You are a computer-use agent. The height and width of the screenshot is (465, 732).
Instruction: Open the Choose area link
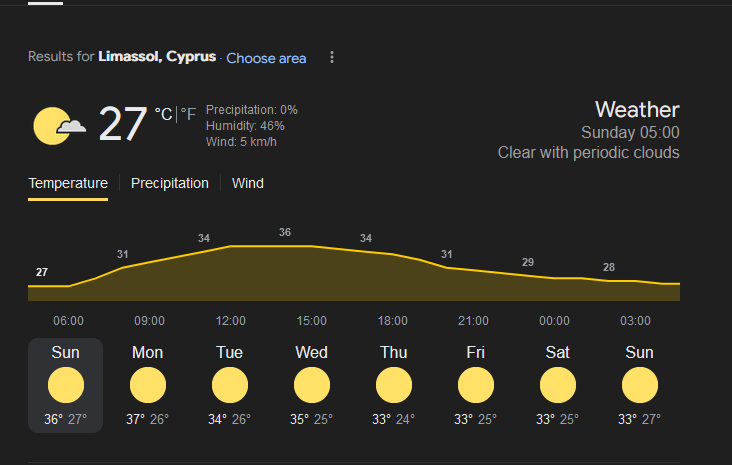(x=266, y=58)
